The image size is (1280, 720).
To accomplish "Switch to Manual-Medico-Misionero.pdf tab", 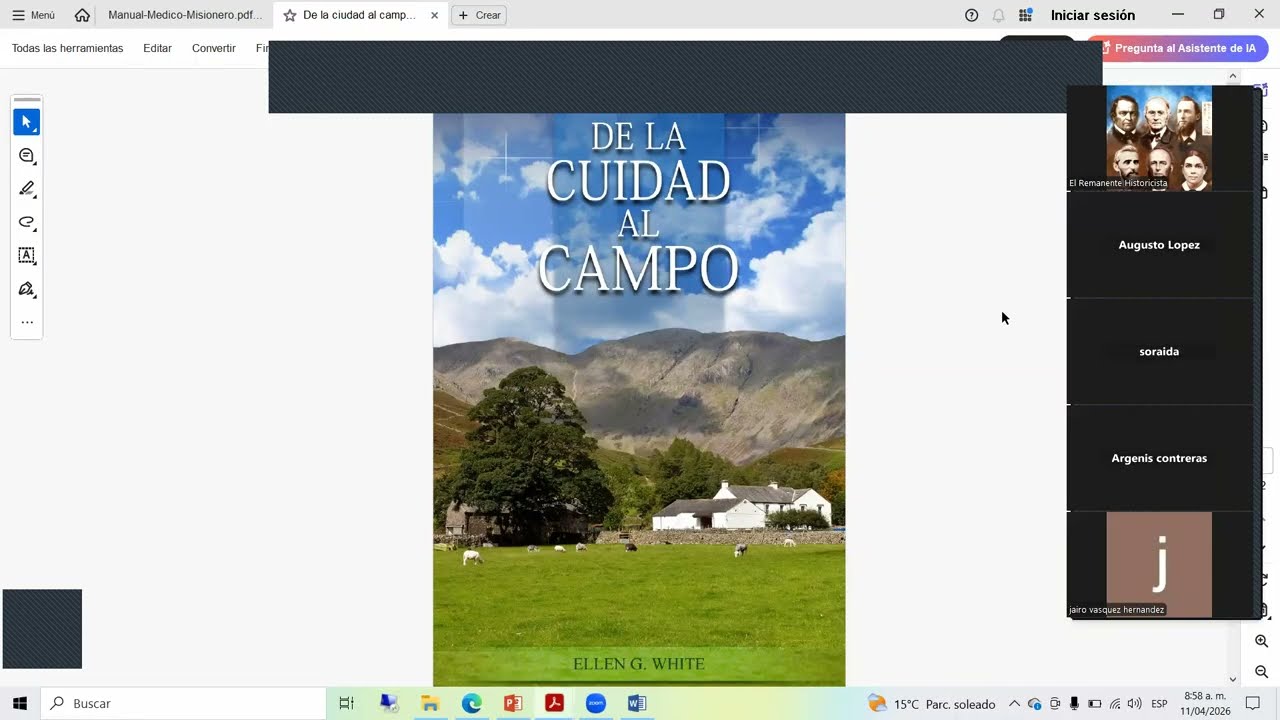I will click(185, 15).
